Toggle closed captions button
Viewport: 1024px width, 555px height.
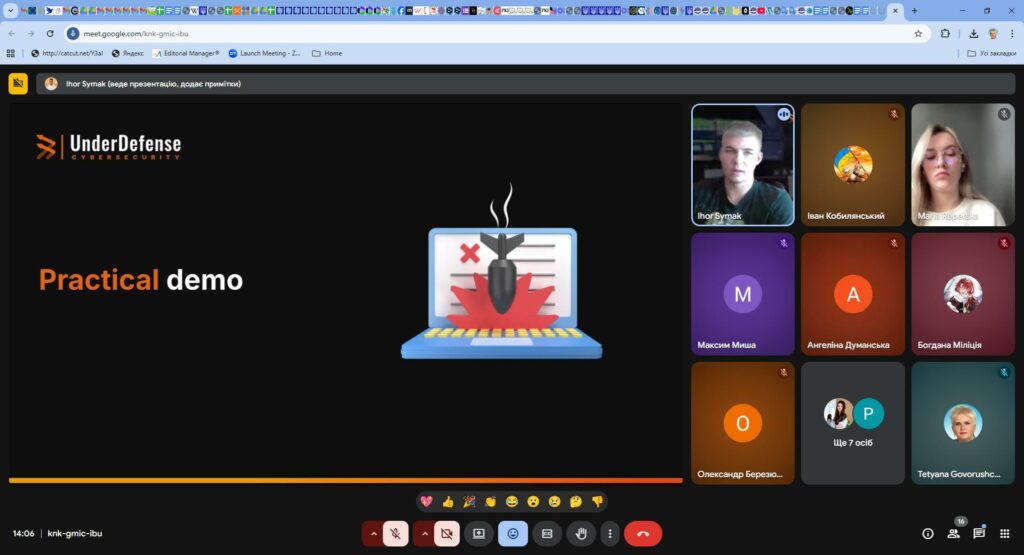click(x=546, y=534)
